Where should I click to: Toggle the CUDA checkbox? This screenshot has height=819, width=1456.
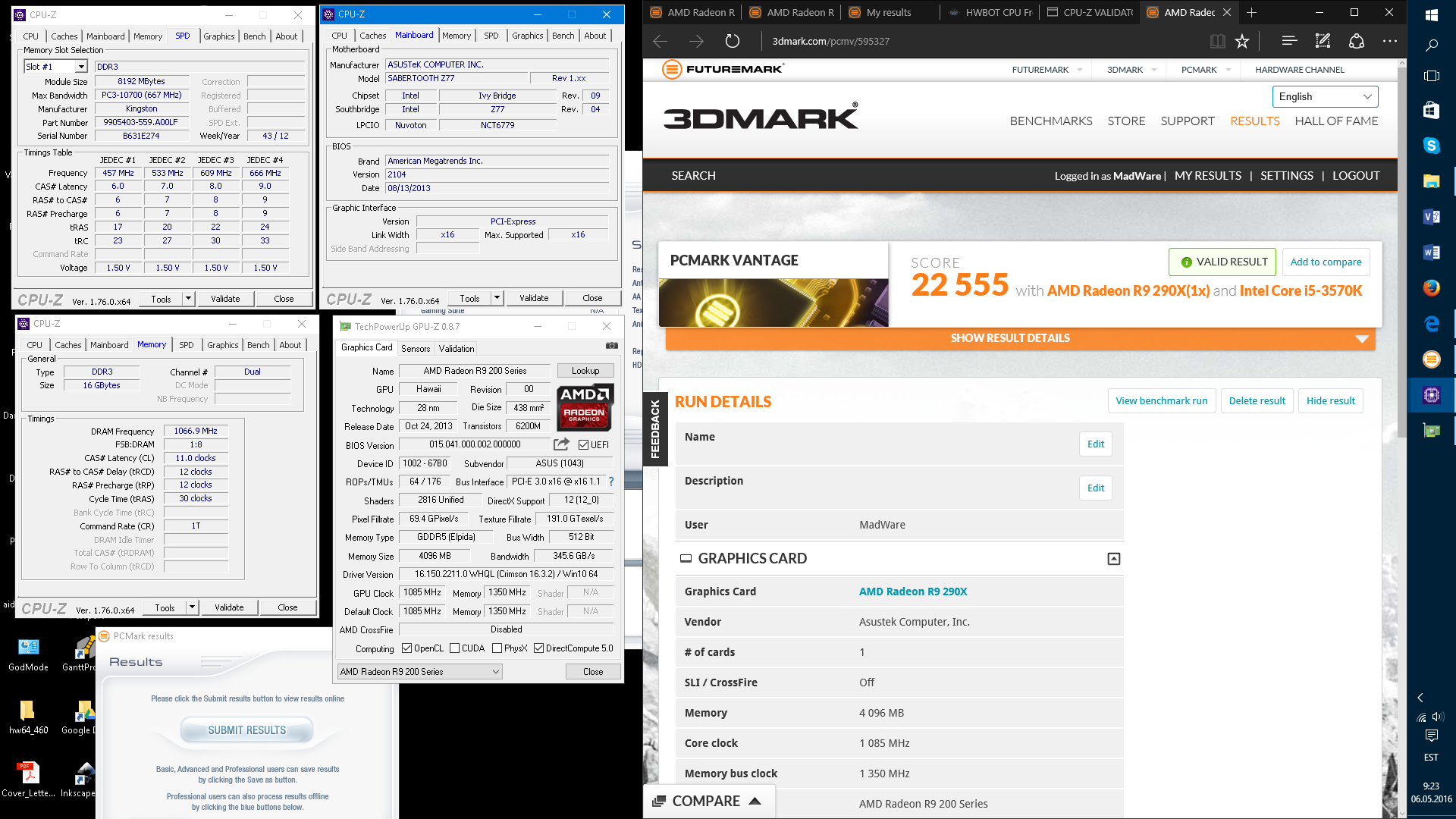click(x=455, y=648)
